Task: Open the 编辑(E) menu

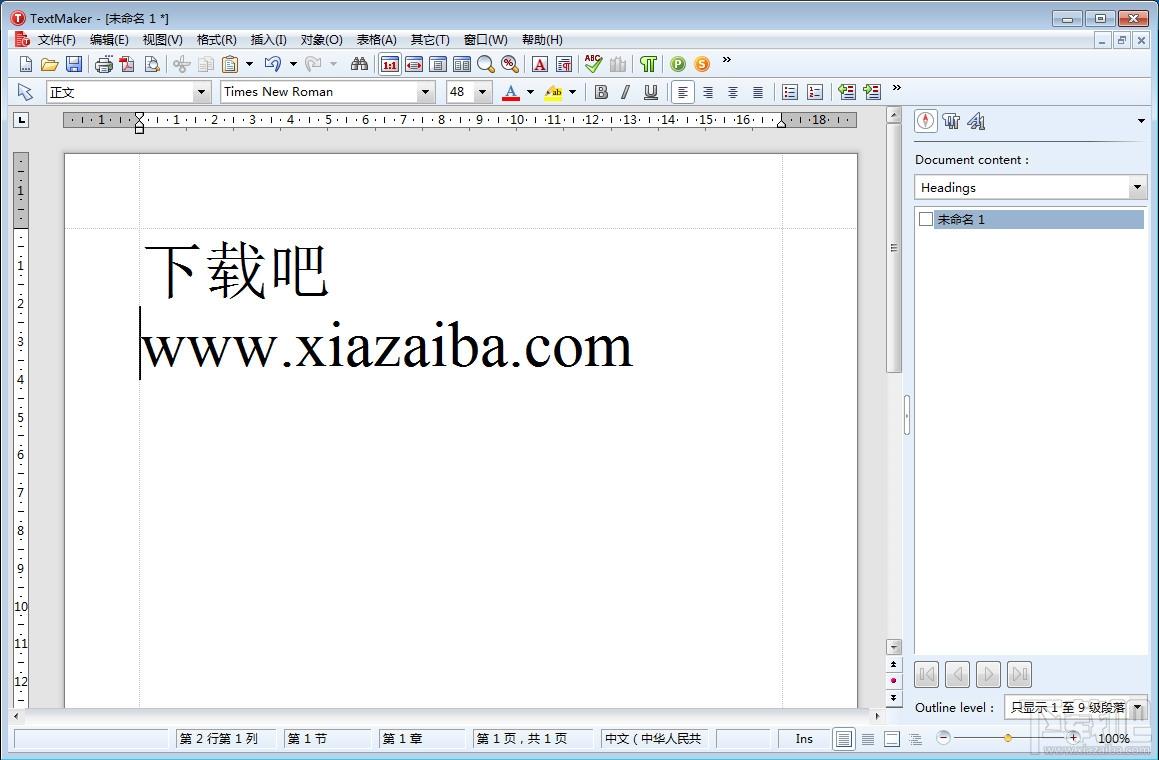Action: pyautogui.click(x=109, y=40)
